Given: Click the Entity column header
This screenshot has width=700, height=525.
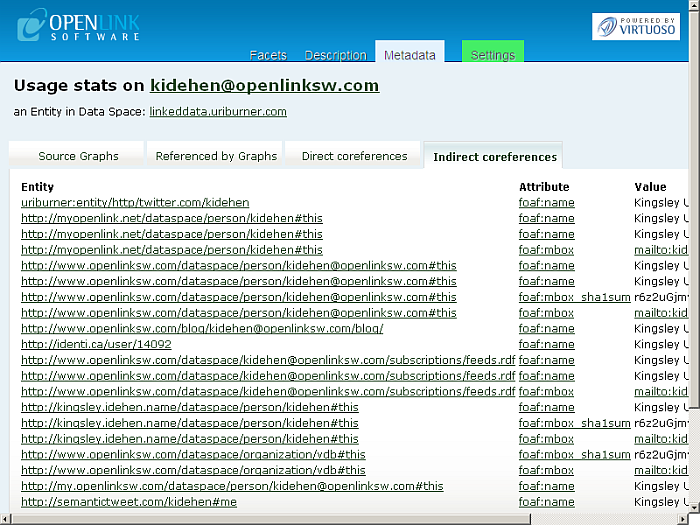Looking at the screenshot, I should tap(38, 187).
